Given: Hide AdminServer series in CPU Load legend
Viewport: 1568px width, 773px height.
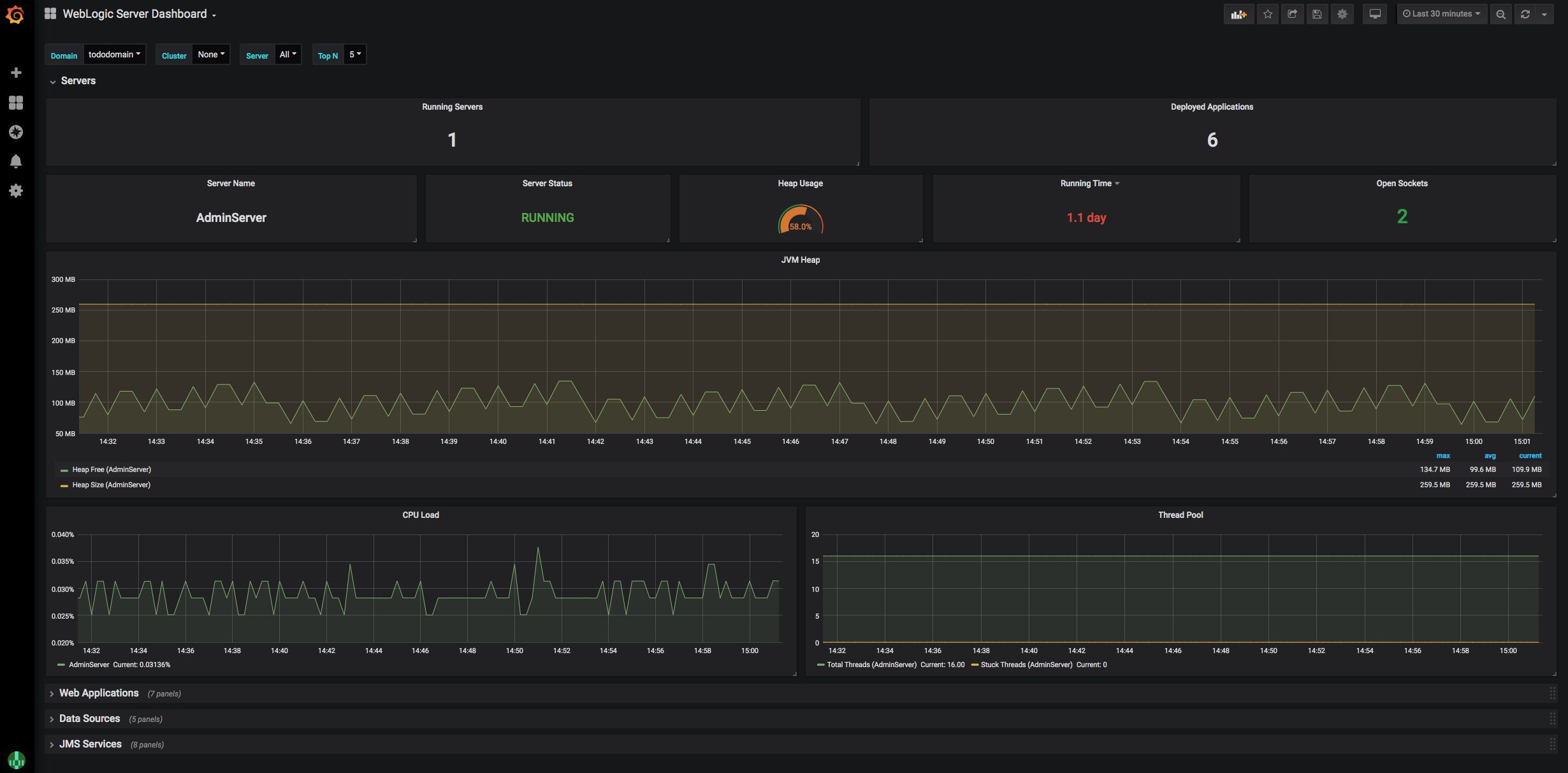Looking at the screenshot, I should click(x=91, y=665).
